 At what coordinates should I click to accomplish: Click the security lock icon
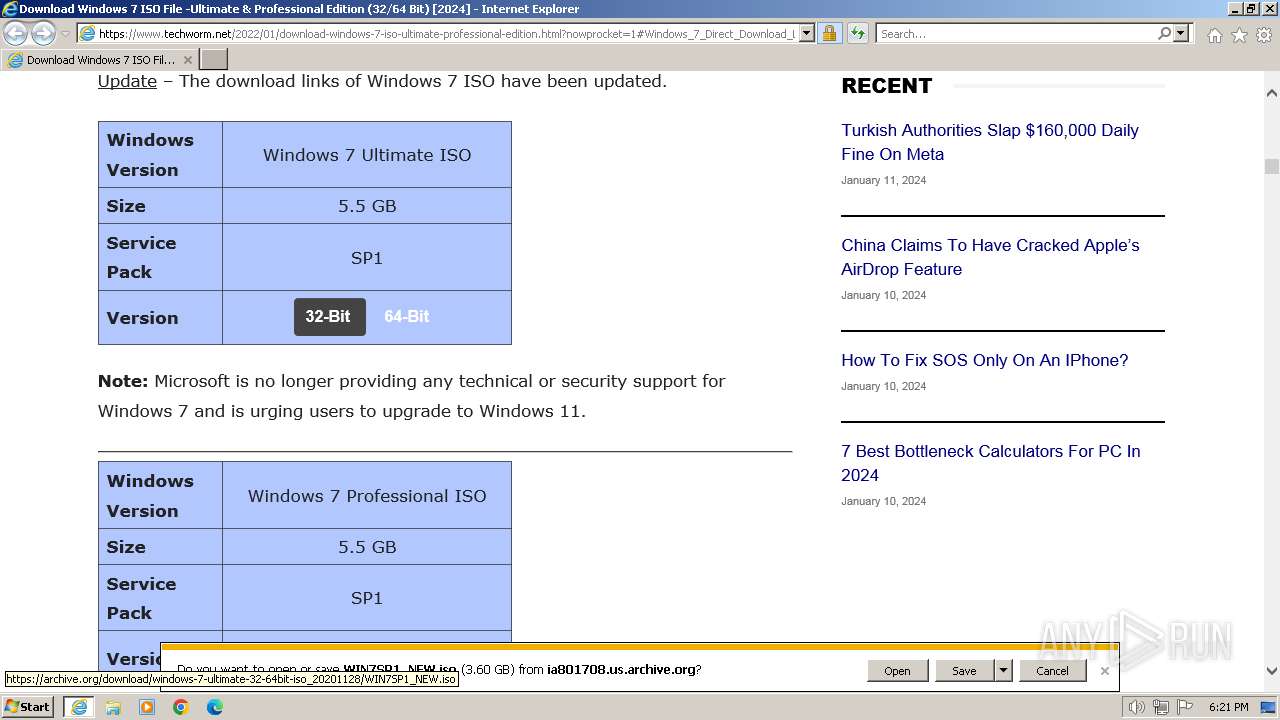click(x=829, y=34)
